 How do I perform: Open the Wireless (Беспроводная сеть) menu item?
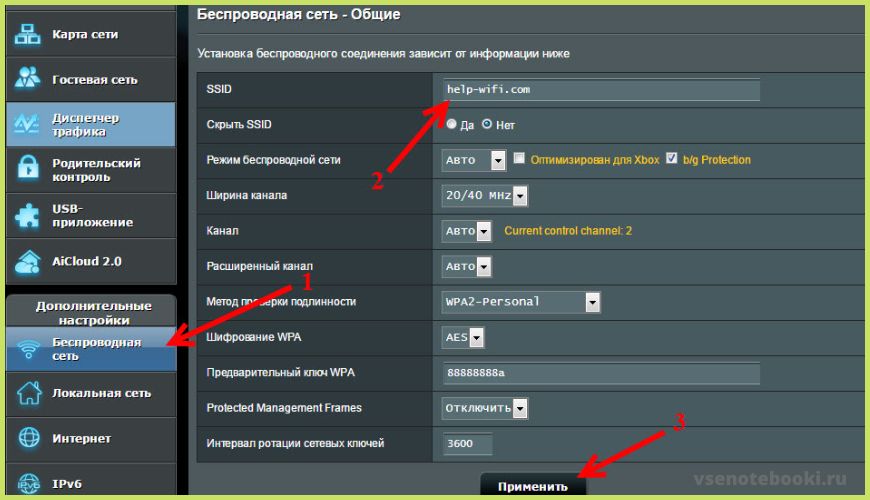(90, 348)
